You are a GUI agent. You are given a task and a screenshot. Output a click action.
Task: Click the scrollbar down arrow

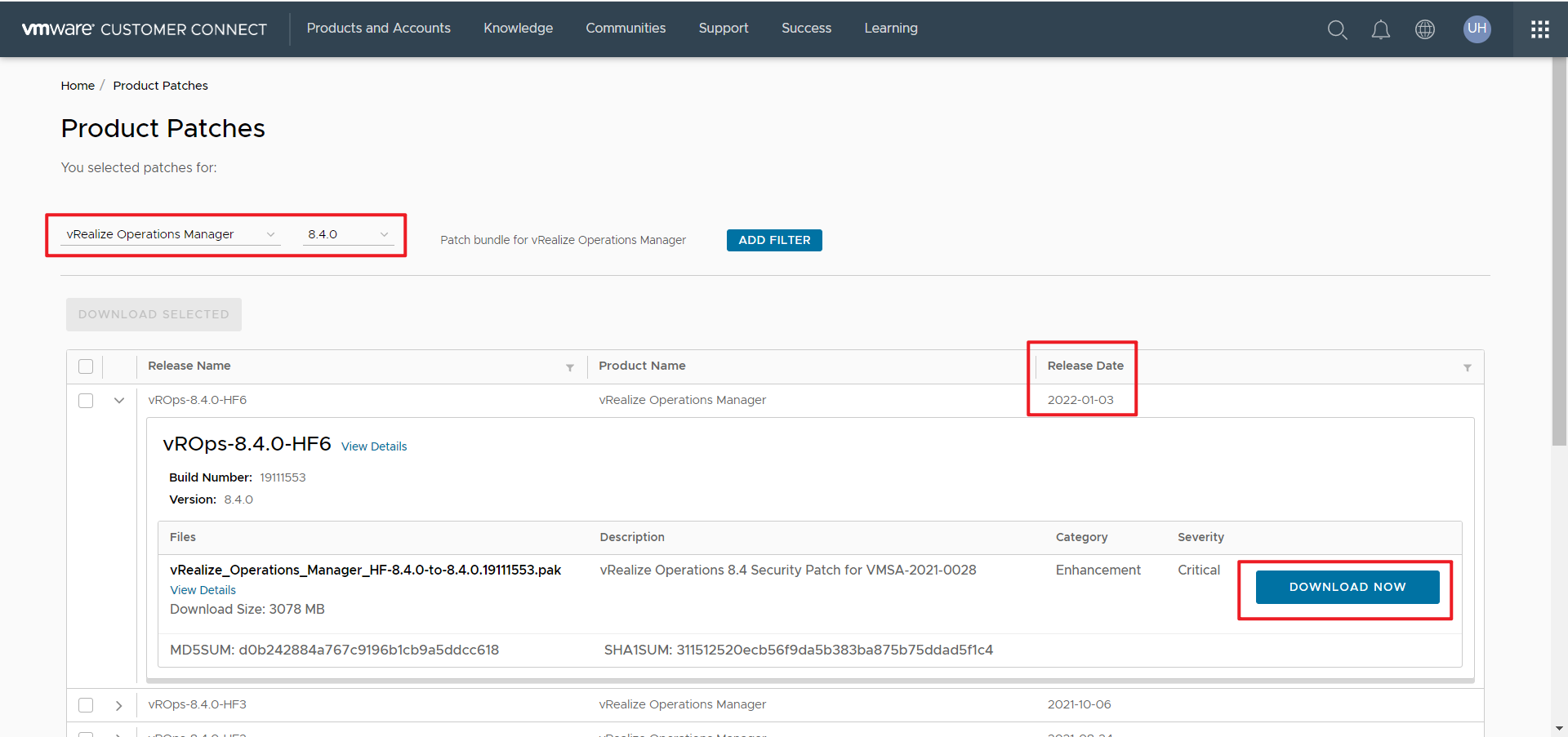pos(1559,728)
